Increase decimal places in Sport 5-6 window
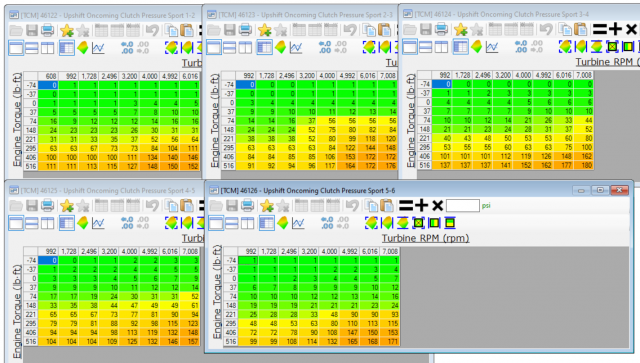This screenshot has width=640, height=363. click(327, 223)
